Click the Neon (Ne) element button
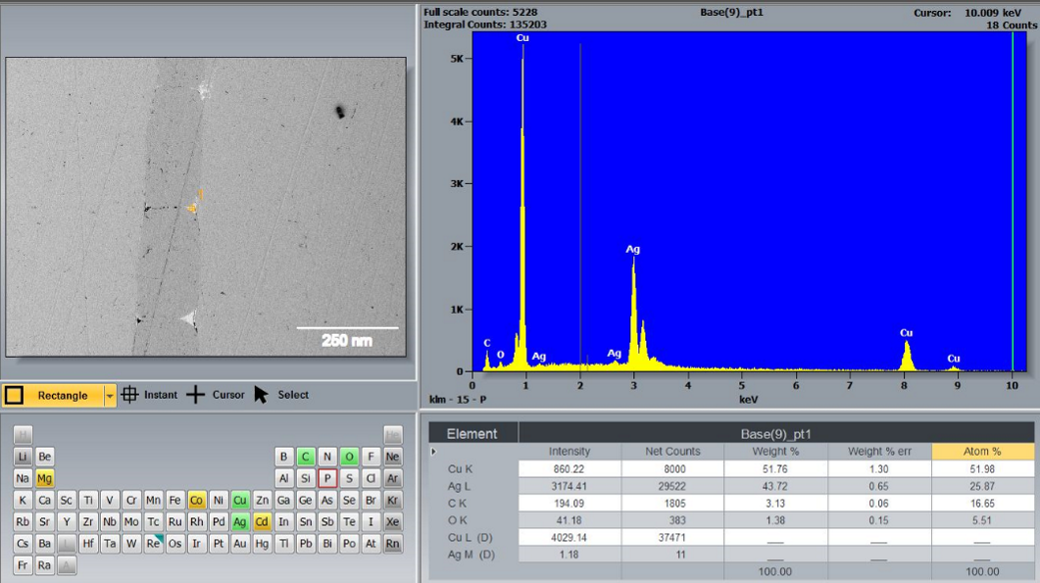The height and width of the screenshot is (583, 1040). [393, 457]
